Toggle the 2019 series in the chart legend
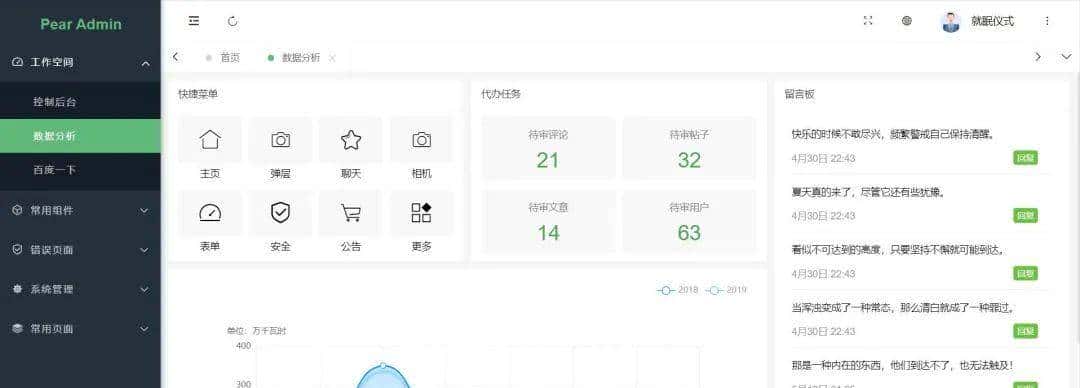Image resolution: width=1080 pixels, height=388 pixels. (727, 290)
